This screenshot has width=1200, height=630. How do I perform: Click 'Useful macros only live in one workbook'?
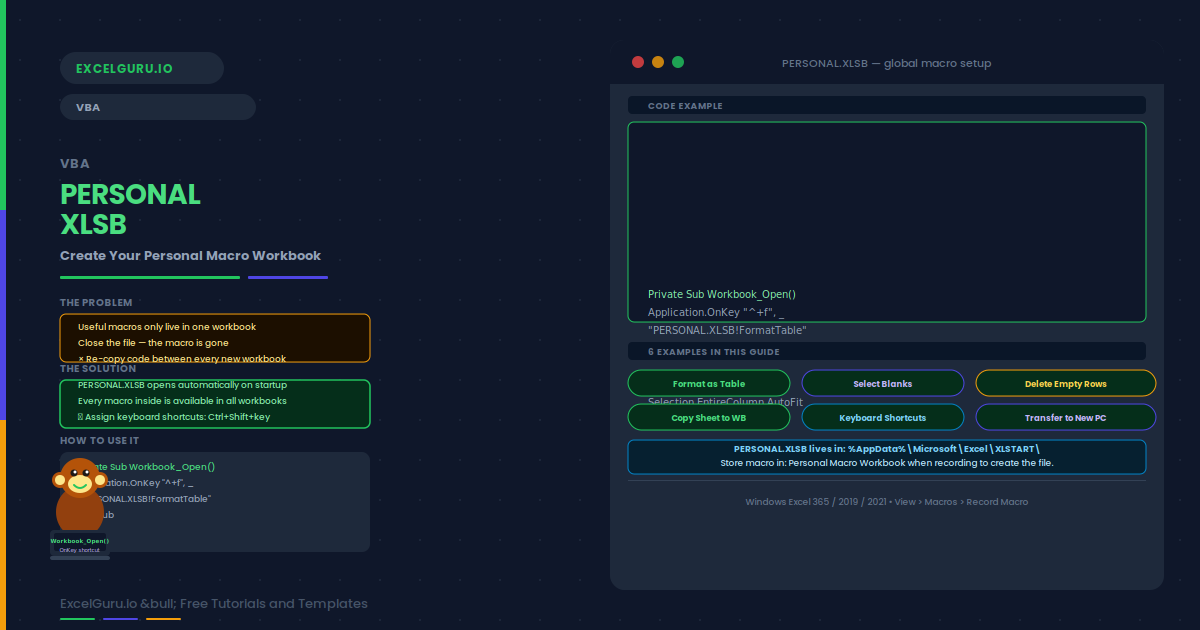point(167,327)
